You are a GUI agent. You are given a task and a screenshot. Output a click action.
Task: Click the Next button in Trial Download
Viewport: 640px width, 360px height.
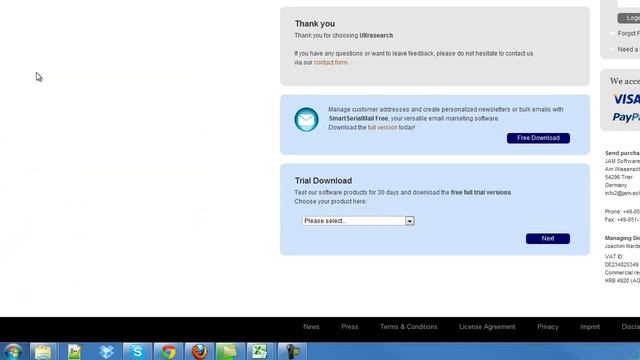coord(548,238)
